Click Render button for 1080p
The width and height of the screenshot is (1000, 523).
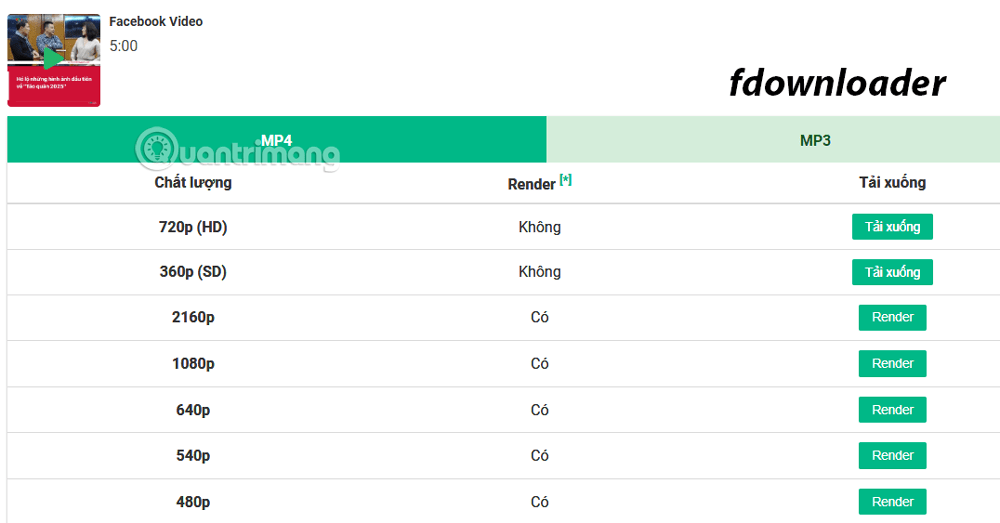coord(892,364)
